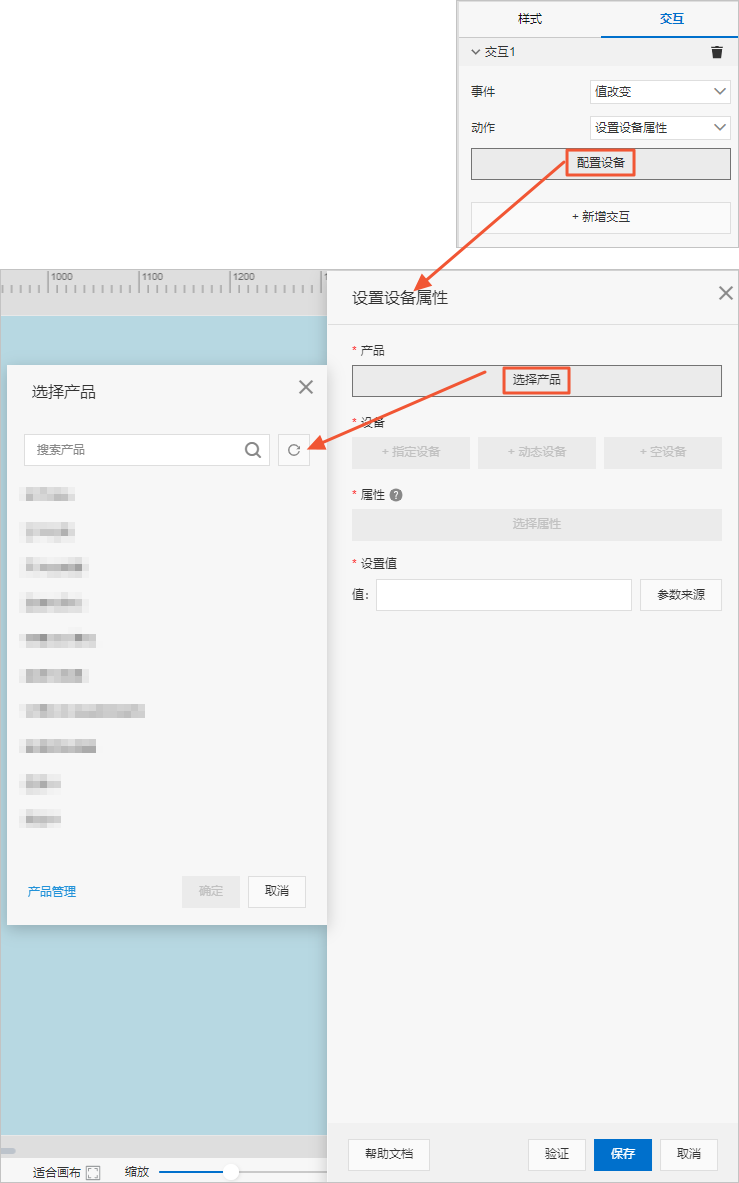Click the 选择属性 button
The width and height of the screenshot is (739, 1183).
click(x=537, y=524)
